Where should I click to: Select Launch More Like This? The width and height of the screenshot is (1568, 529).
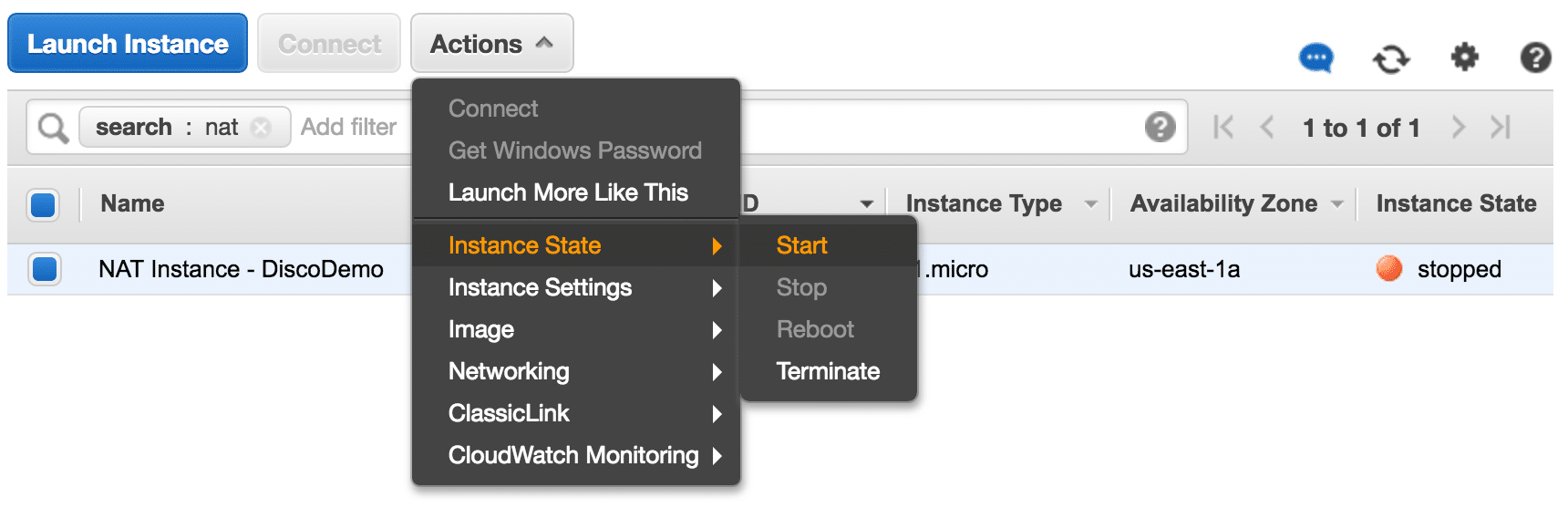point(568,192)
